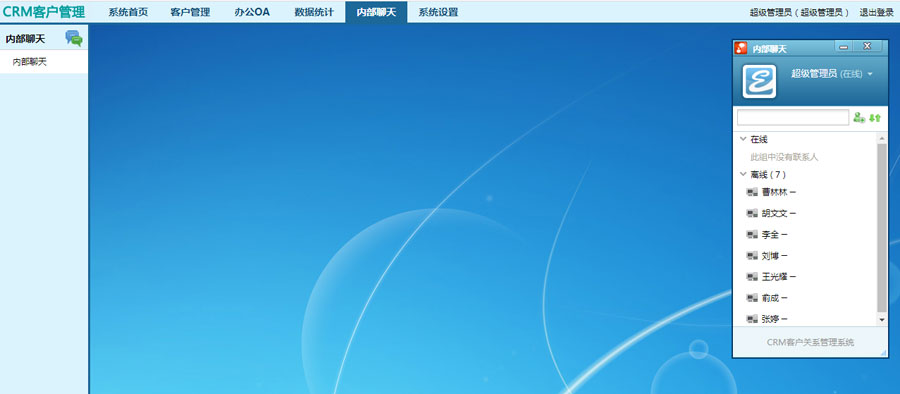
Task: Click the 超级管理员 account name in the header
Action: (800, 12)
